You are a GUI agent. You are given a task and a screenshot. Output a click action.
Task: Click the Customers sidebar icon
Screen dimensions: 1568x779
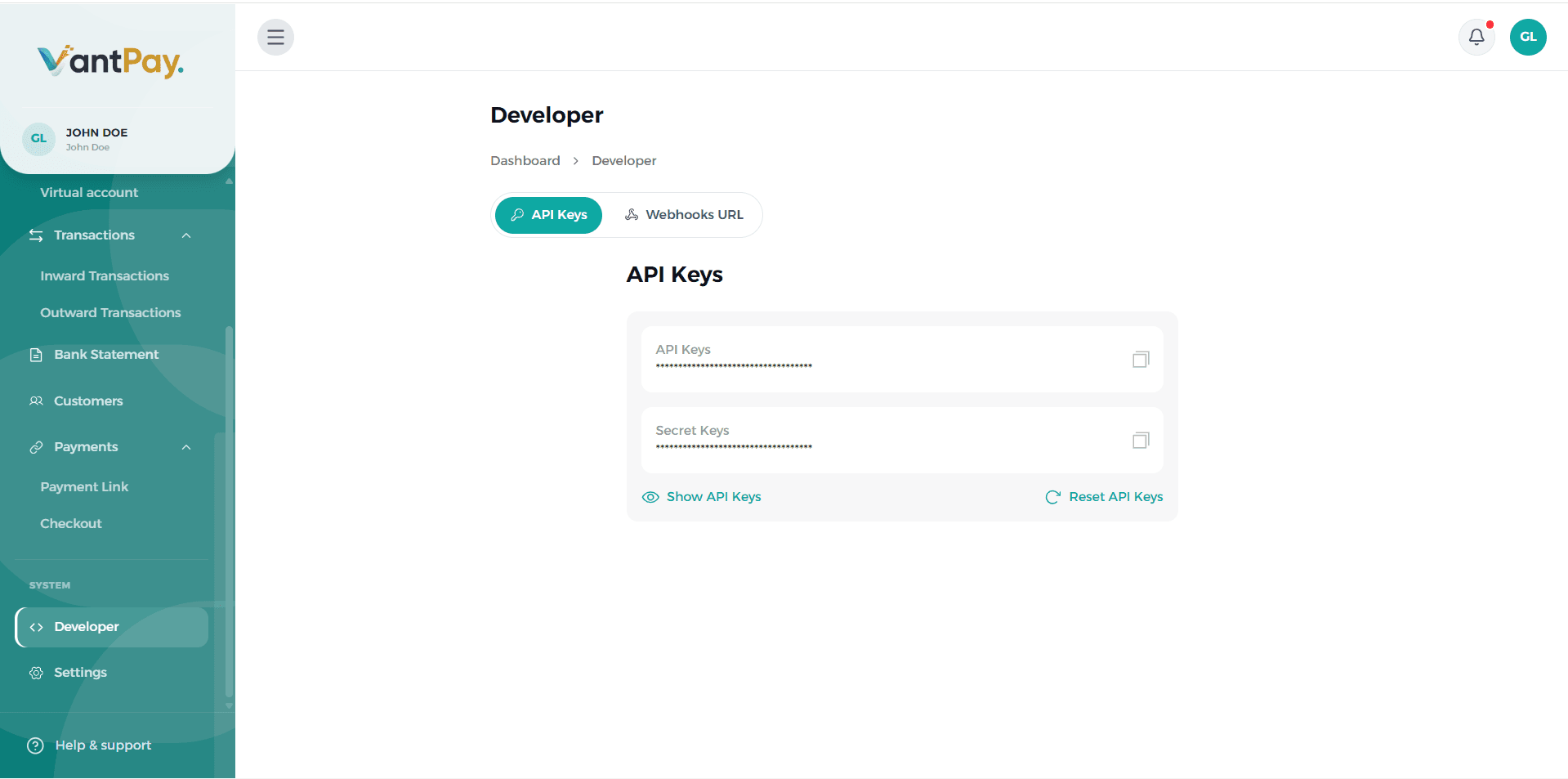point(35,401)
